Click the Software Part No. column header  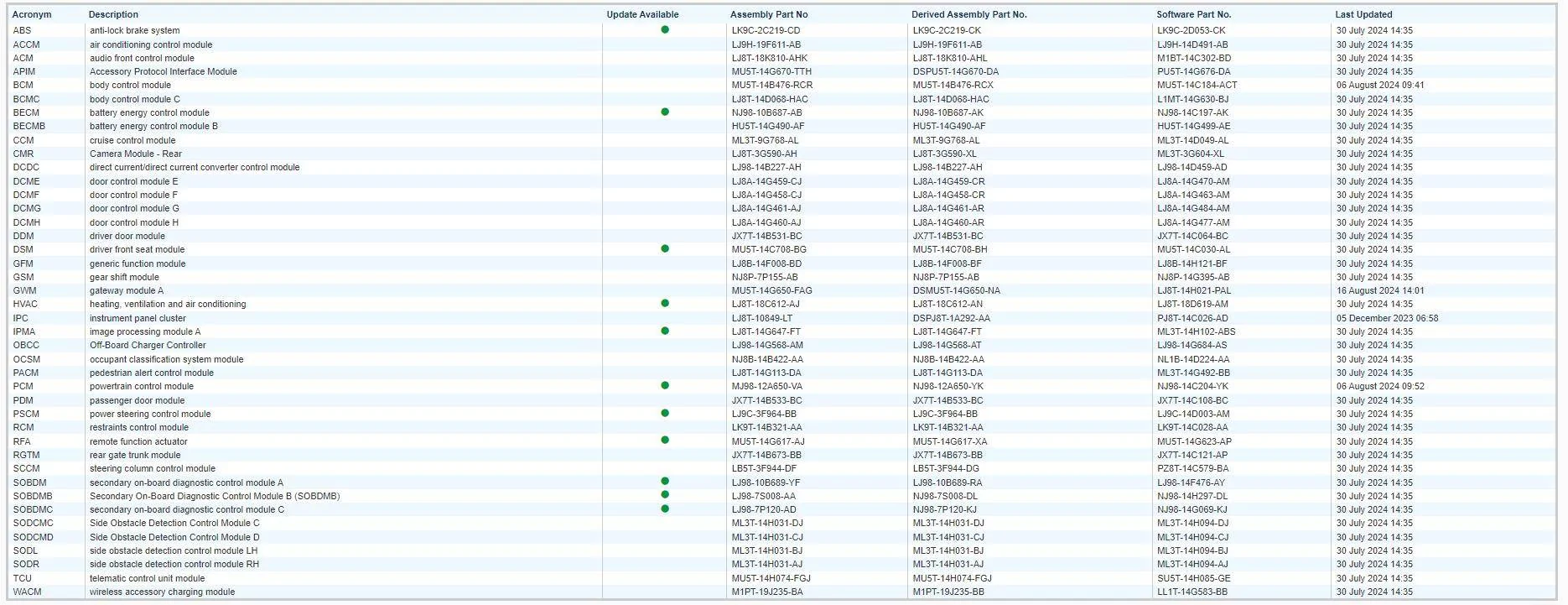1193,14
